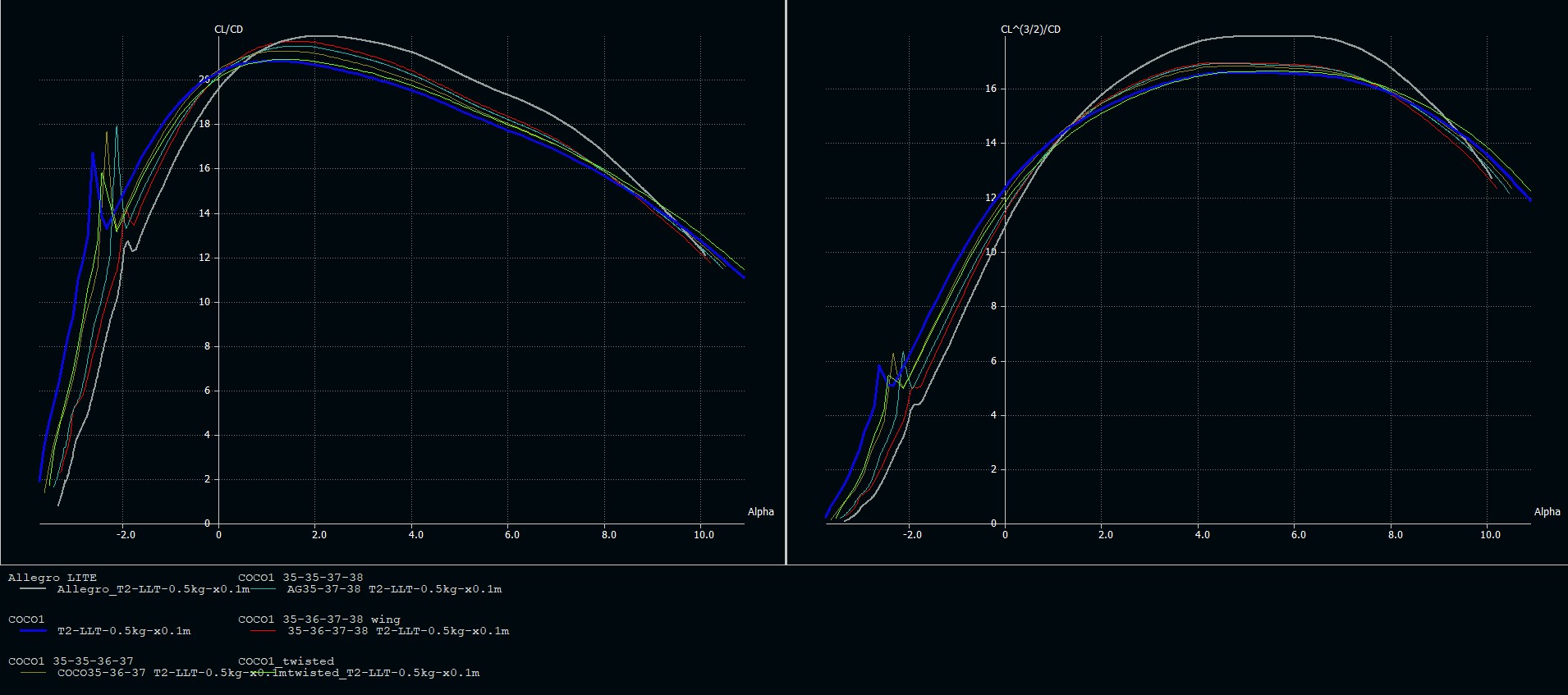This screenshot has height=695, width=1568.
Task: Click the red 35-36-37-38 legend line swatch
Action: (263, 631)
